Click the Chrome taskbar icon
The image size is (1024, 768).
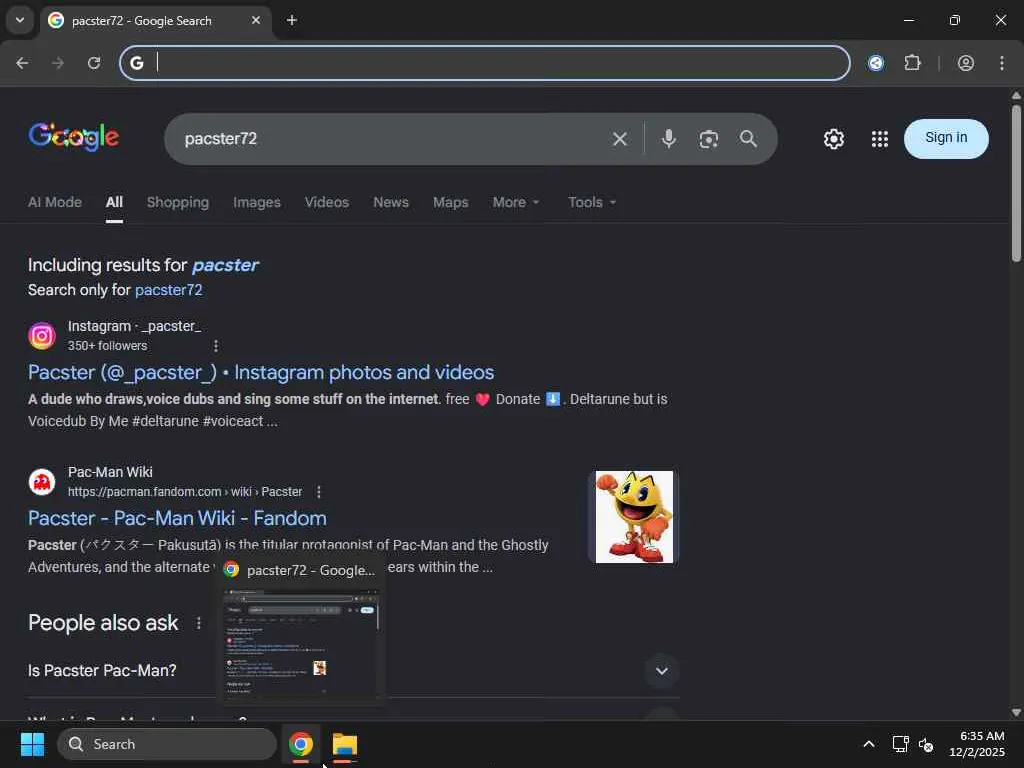tap(300, 744)
